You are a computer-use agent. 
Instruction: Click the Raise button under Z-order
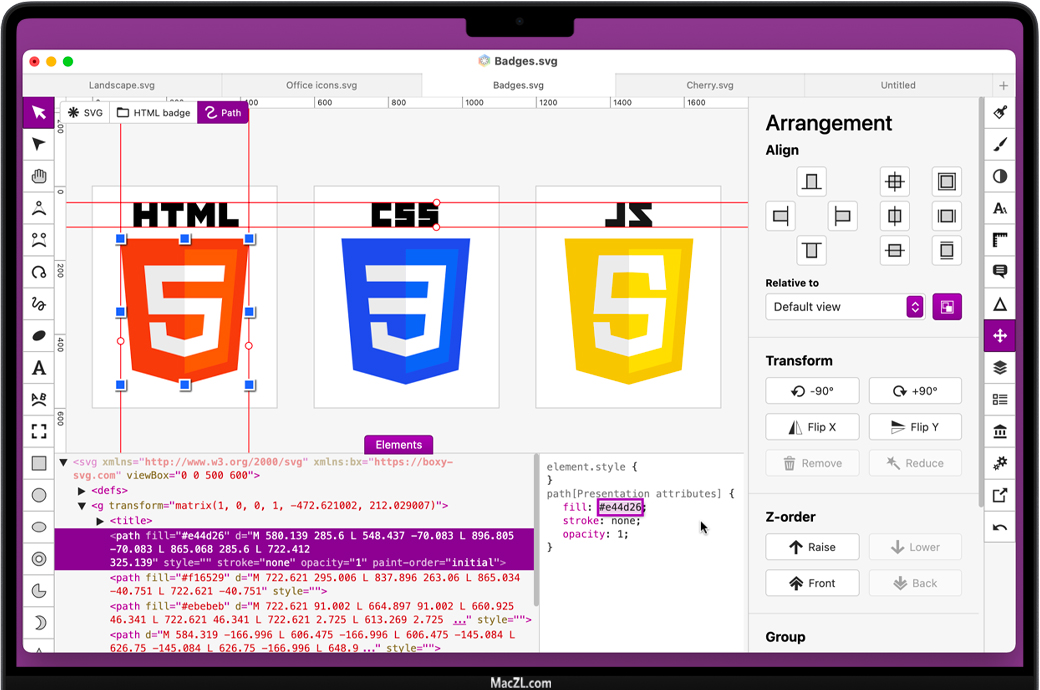[811, 547]
